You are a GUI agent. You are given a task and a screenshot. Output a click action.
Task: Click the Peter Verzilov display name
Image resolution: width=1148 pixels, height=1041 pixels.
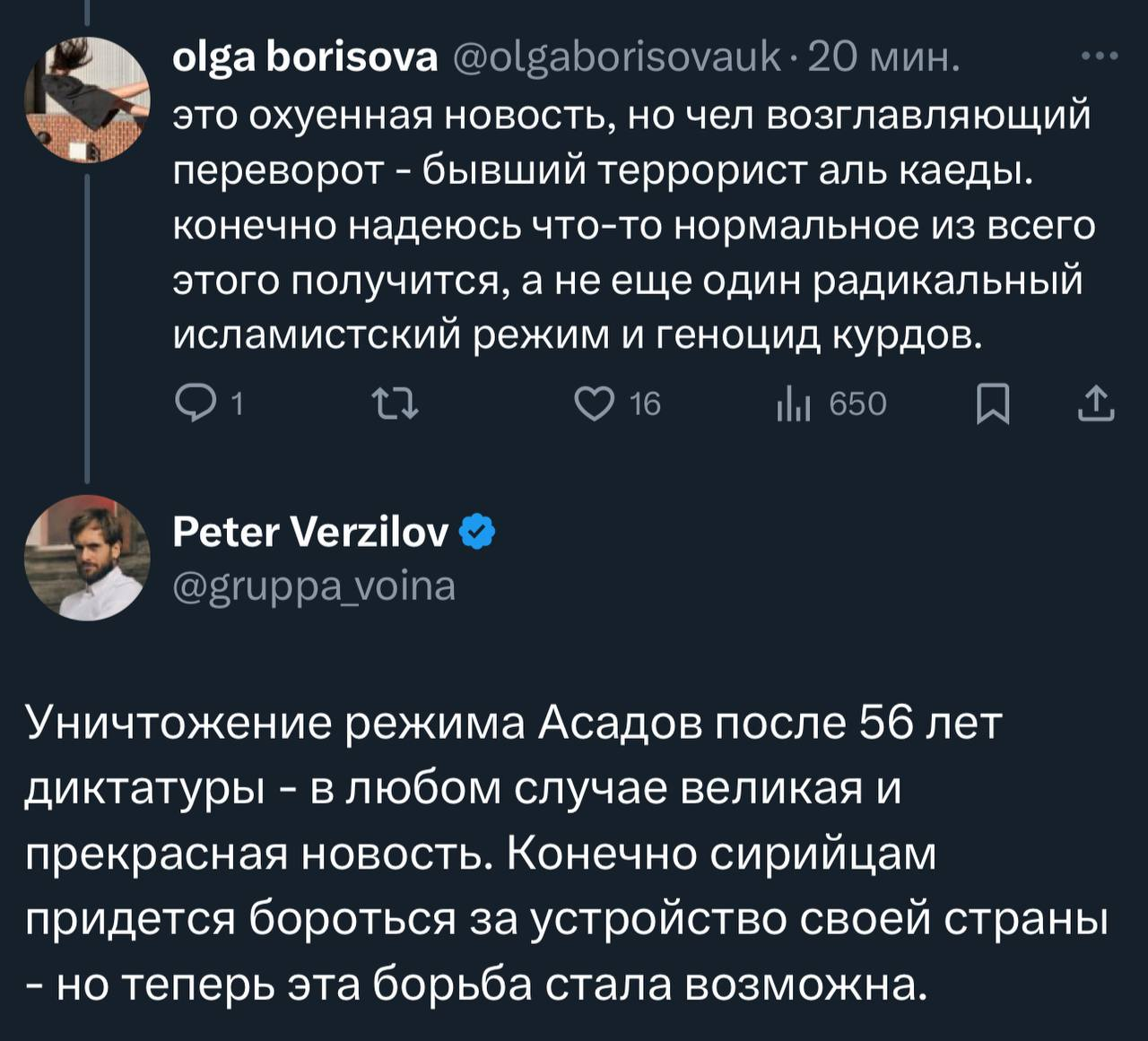(x=310, y=534)
